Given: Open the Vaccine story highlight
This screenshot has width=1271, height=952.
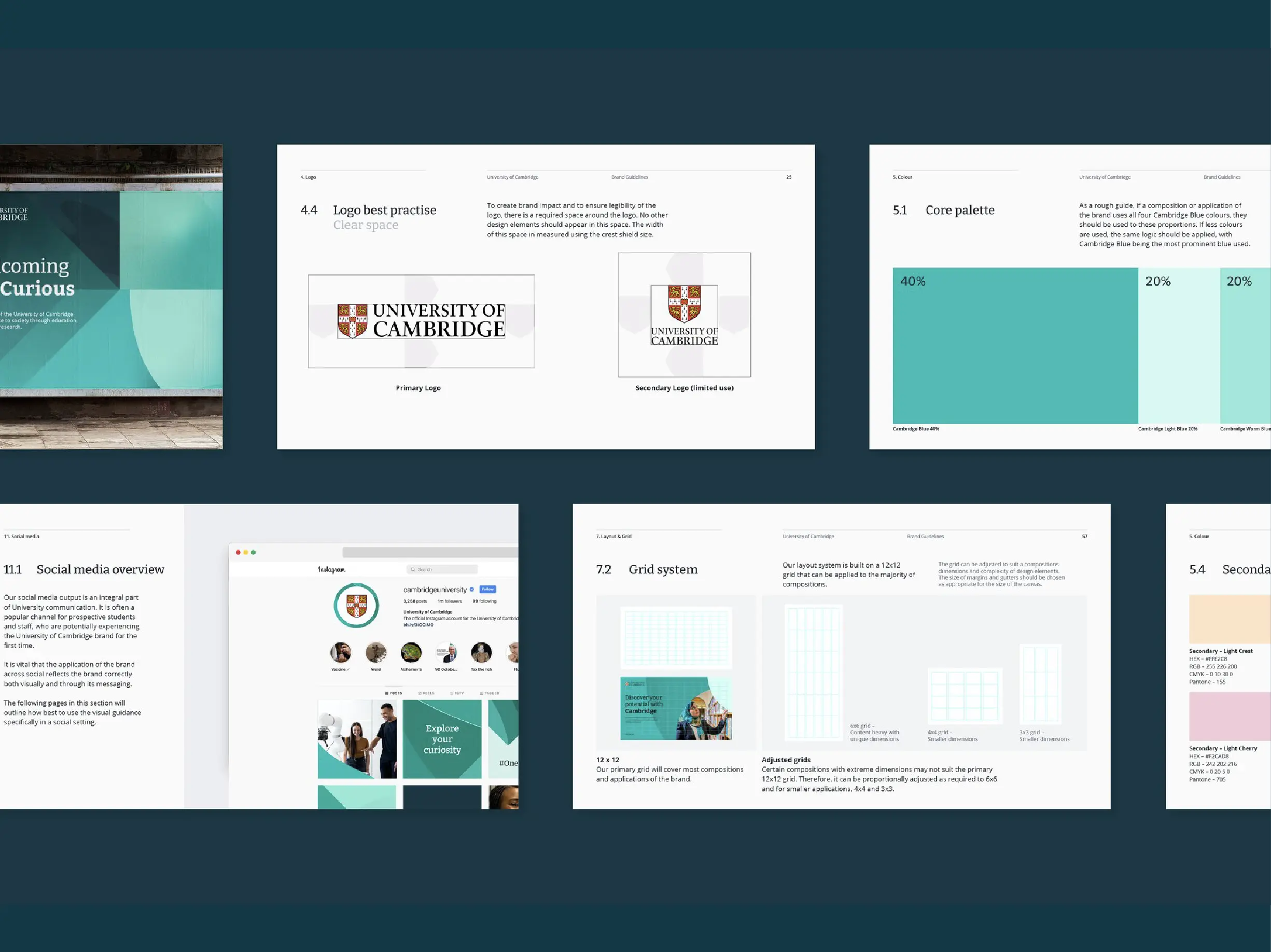Looking at the screenshot, I should pyautogui.click(x=340, y=653).
